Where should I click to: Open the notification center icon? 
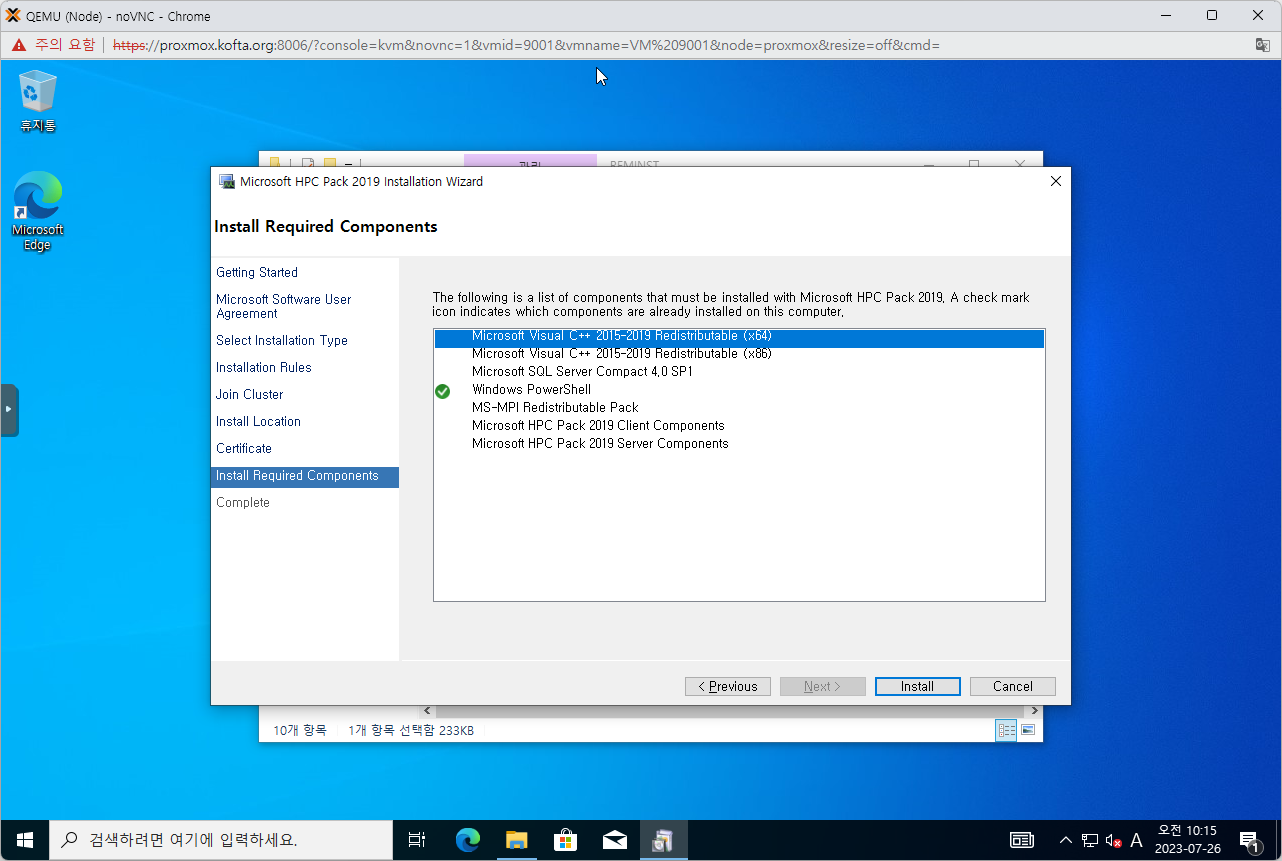tap(1249, 840)
